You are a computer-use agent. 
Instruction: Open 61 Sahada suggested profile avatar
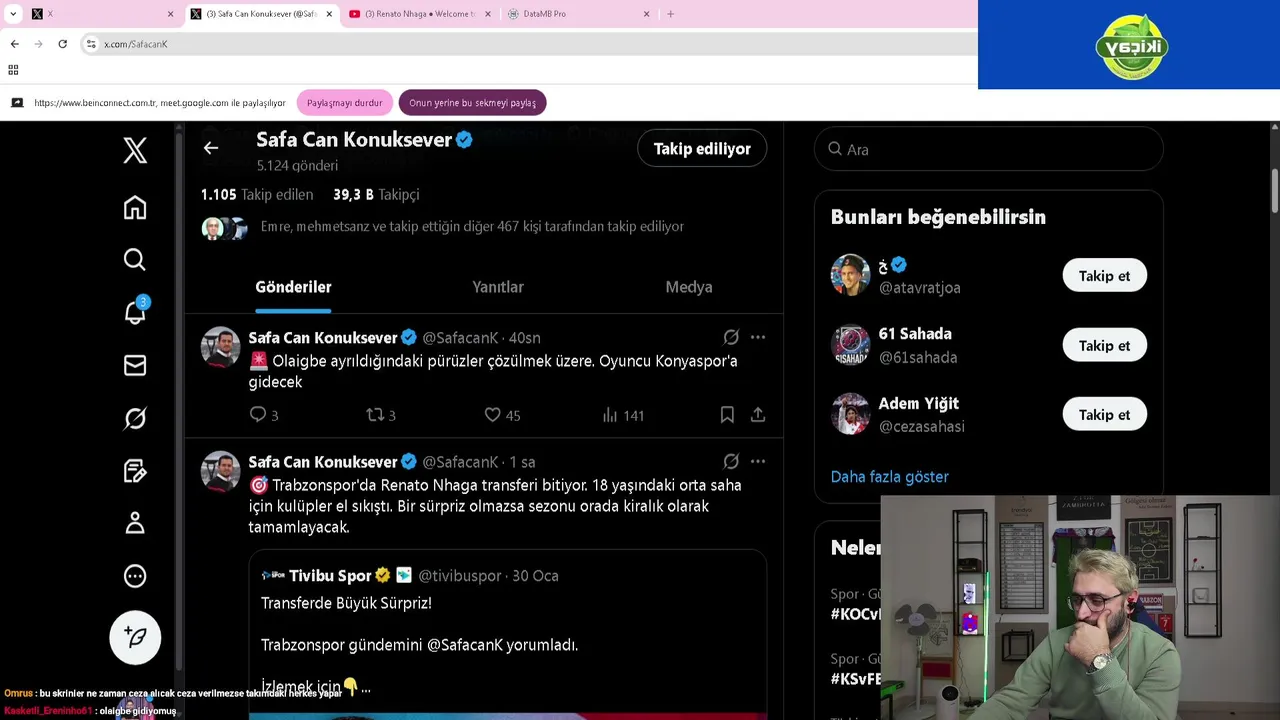(850, 345)
